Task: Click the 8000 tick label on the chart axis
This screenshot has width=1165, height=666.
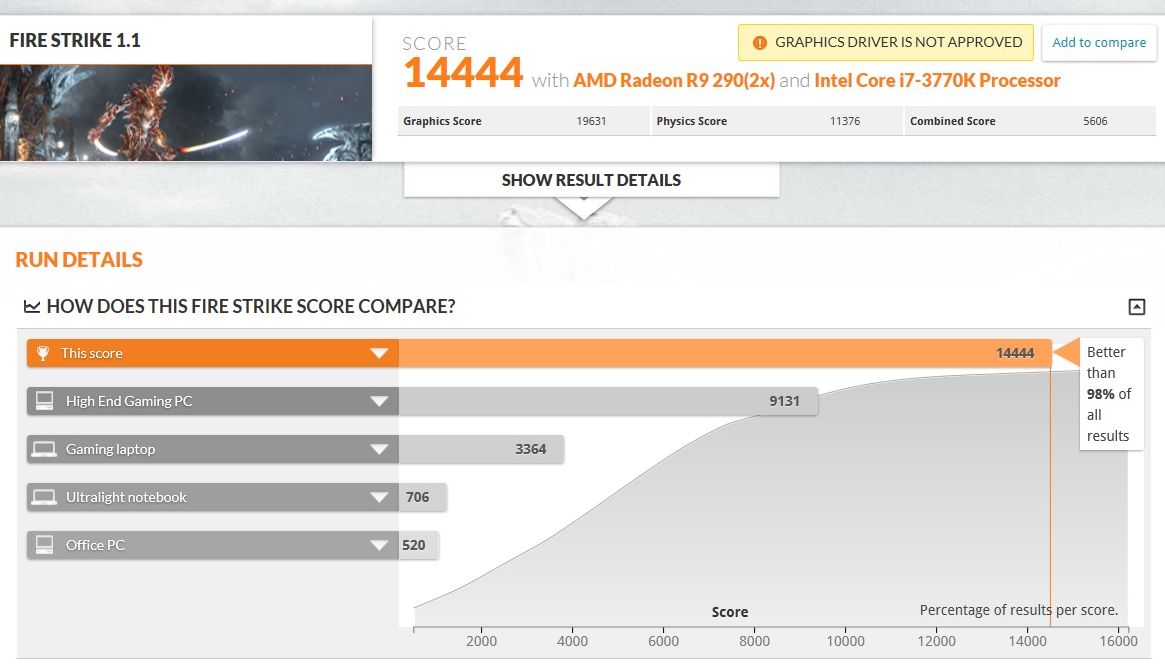Action: coord(754,641)
